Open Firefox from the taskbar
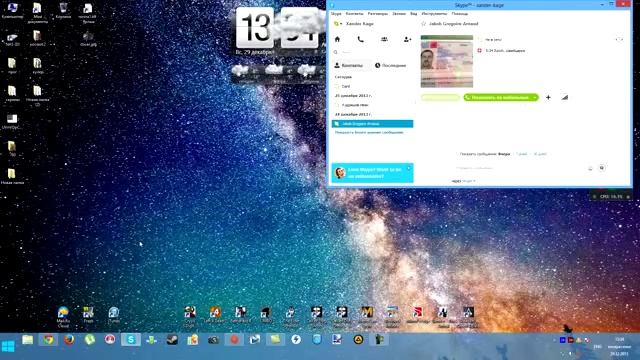Image resolution: width=640 pixels, height=360 pixels. click(69, 340)
